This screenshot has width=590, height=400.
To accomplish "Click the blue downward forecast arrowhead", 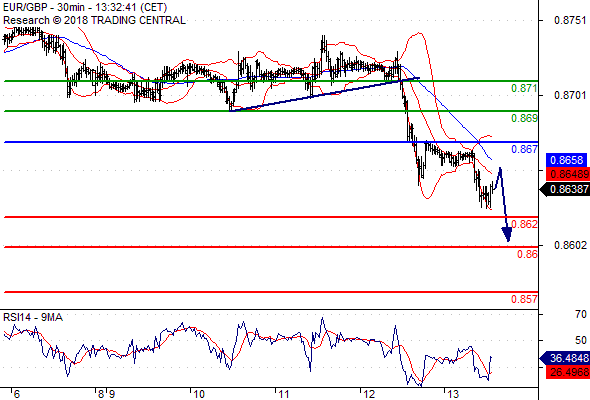I will tap(507, 234).
